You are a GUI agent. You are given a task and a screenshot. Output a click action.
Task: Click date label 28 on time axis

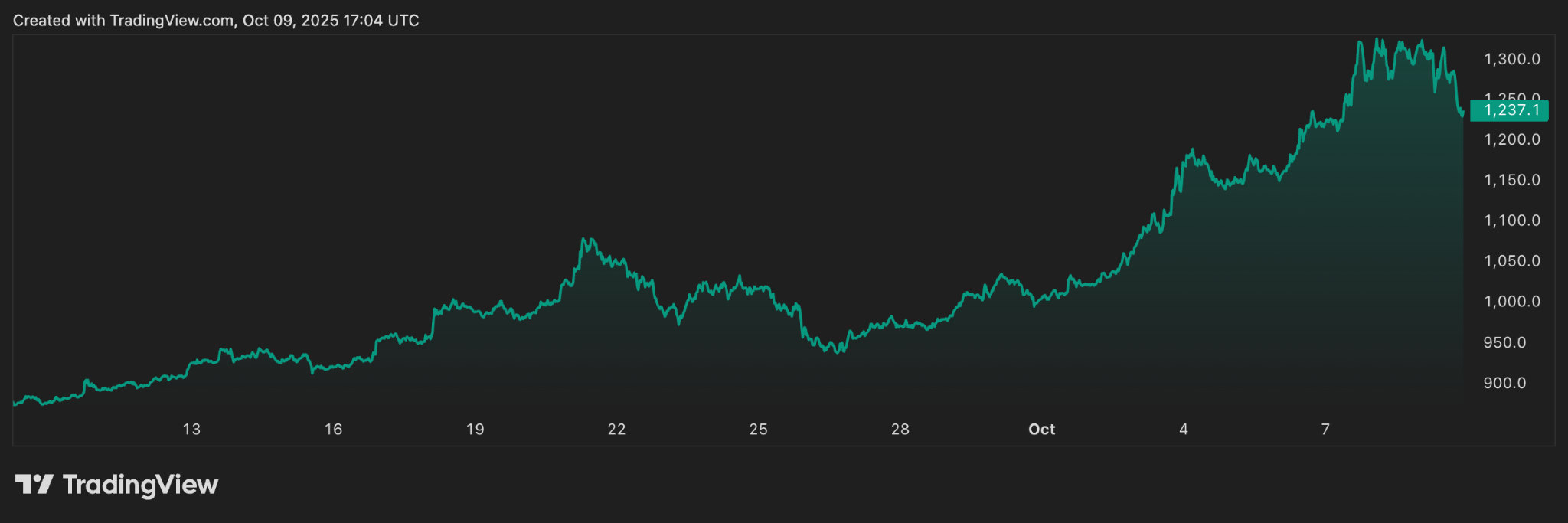click(900, 430)
